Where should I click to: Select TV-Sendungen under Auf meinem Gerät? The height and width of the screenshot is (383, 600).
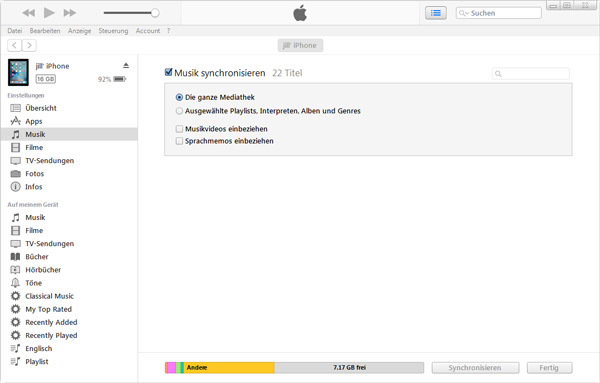(69, 244)
